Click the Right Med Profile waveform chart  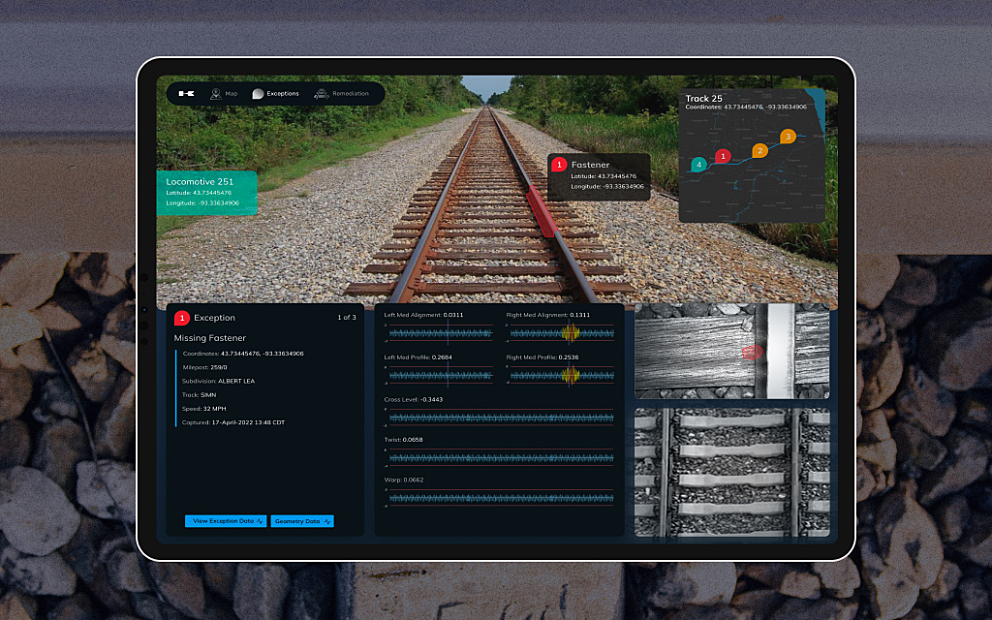coord(562,376)
